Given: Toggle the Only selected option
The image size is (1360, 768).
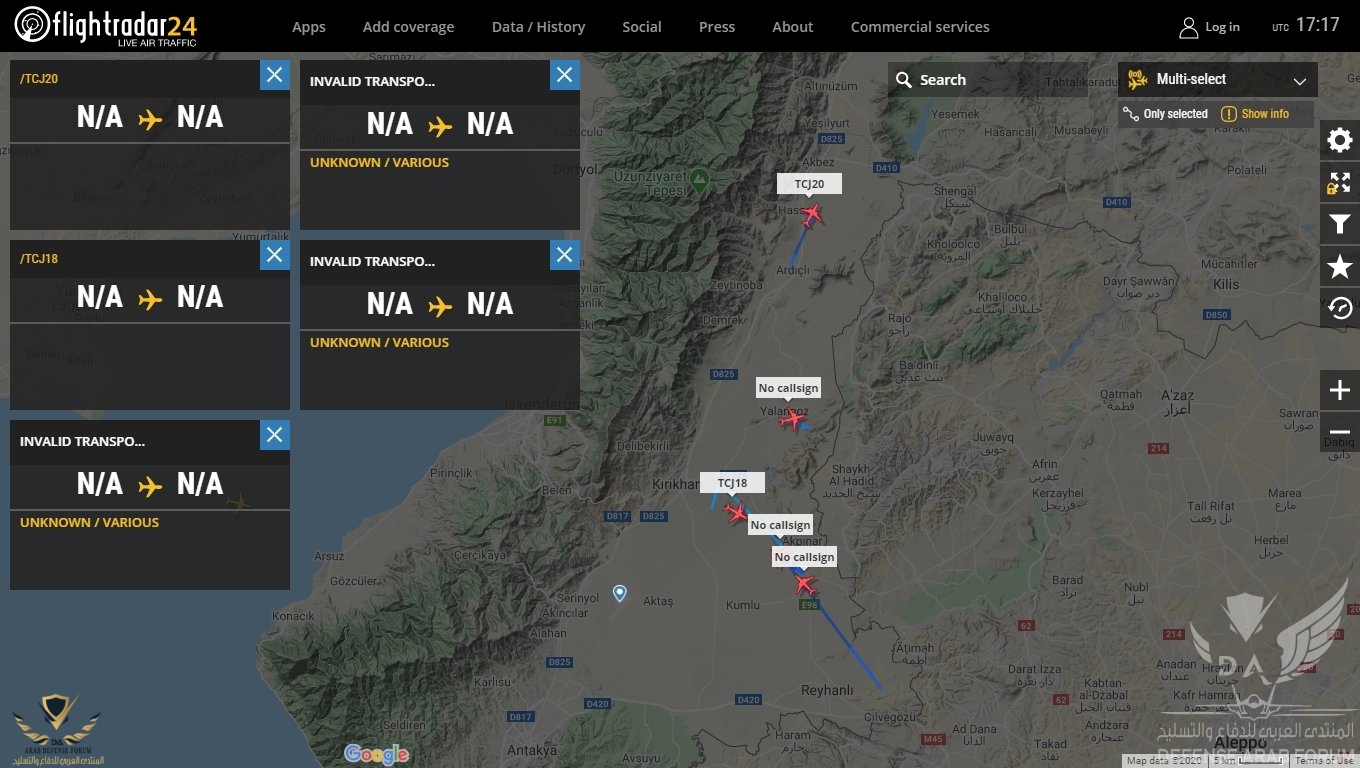Looking at the screenshot, I should (x=1166, y=114).
